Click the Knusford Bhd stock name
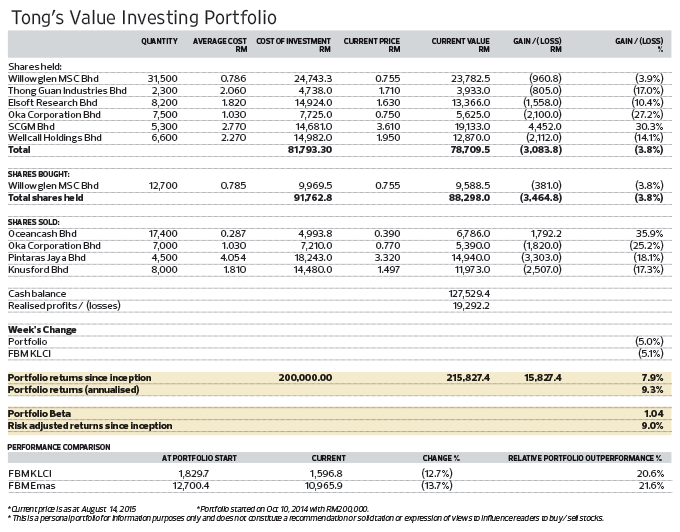 tap(38, 270)
